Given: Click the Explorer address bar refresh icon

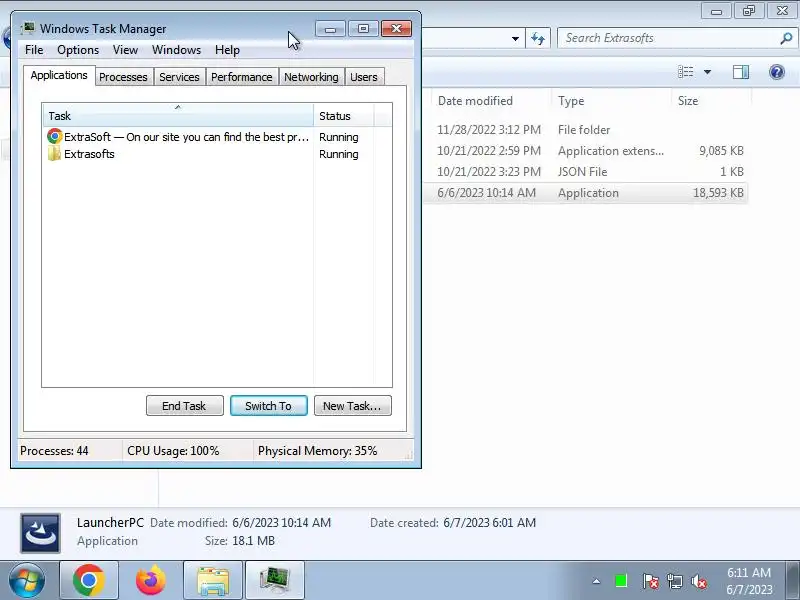Looking at the screenshot, I should 538,38.
